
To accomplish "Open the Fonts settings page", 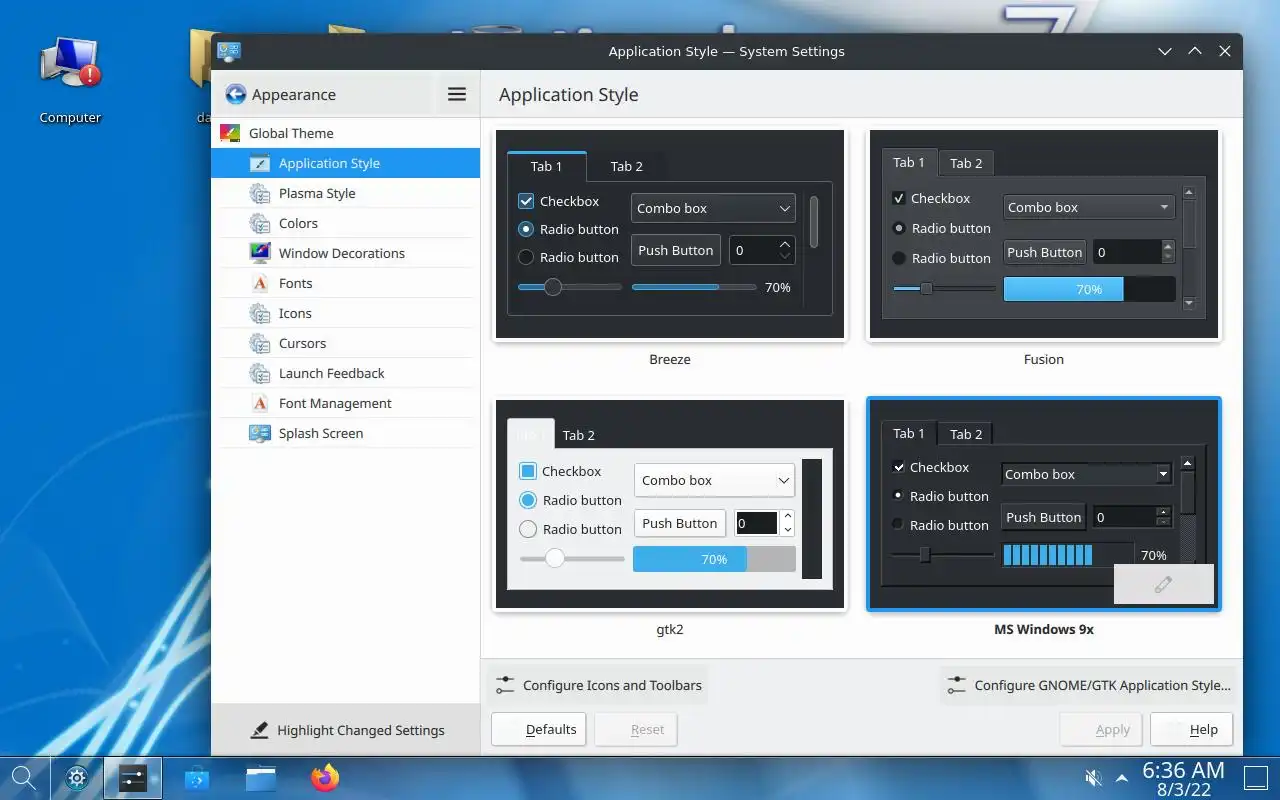I will click(x=345, y=283).
